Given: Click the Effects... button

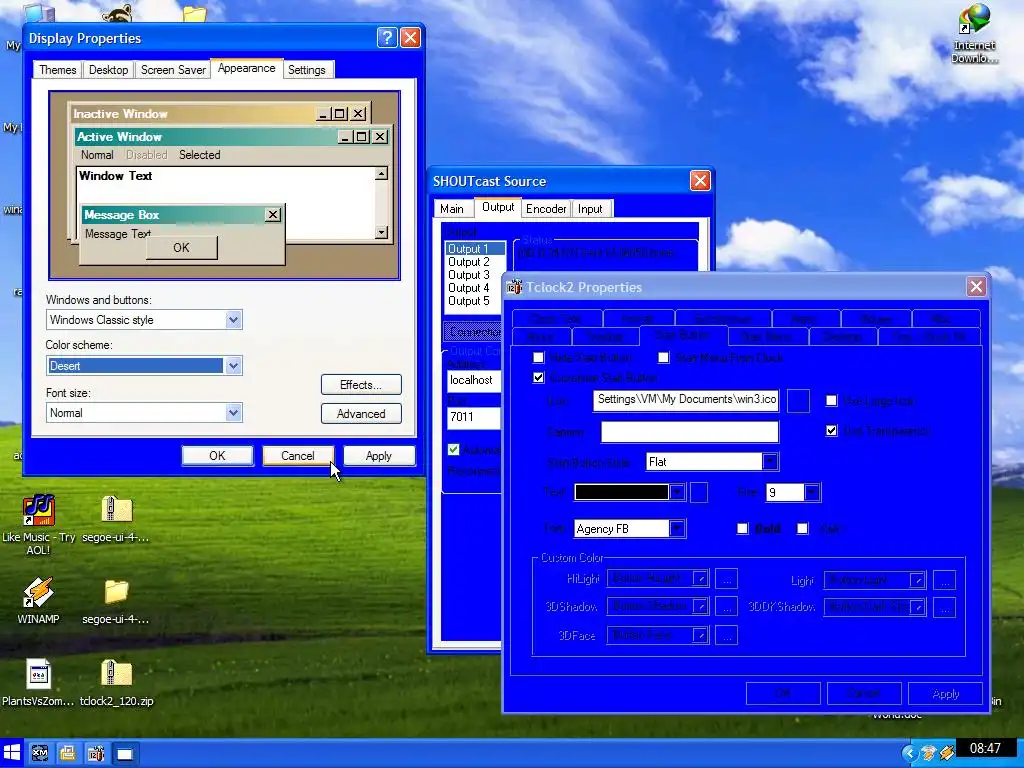Looking at the screenshot, I should click(x=361, y=385).
